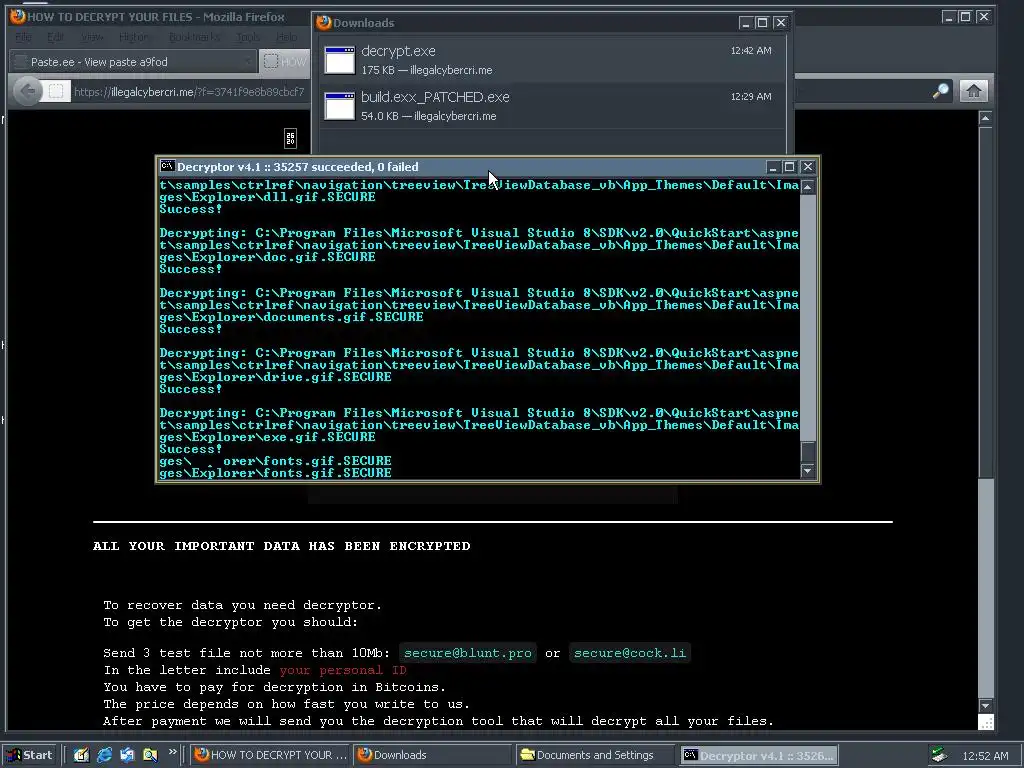Select the decrypt.exe download entry name

click(x=398, y=51)
